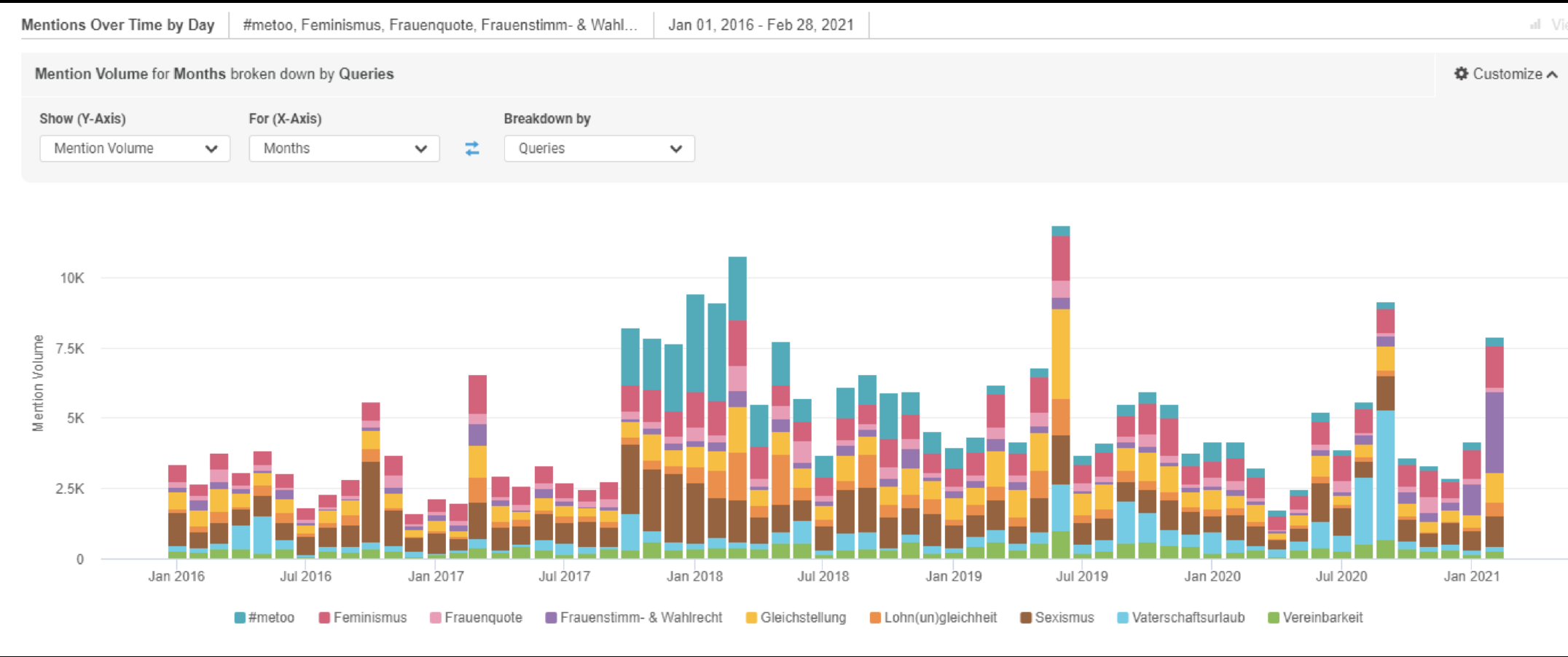
Task: Toggle the Frauenstimm- & Wahlrecht legend entry
Action: (634, 618)
